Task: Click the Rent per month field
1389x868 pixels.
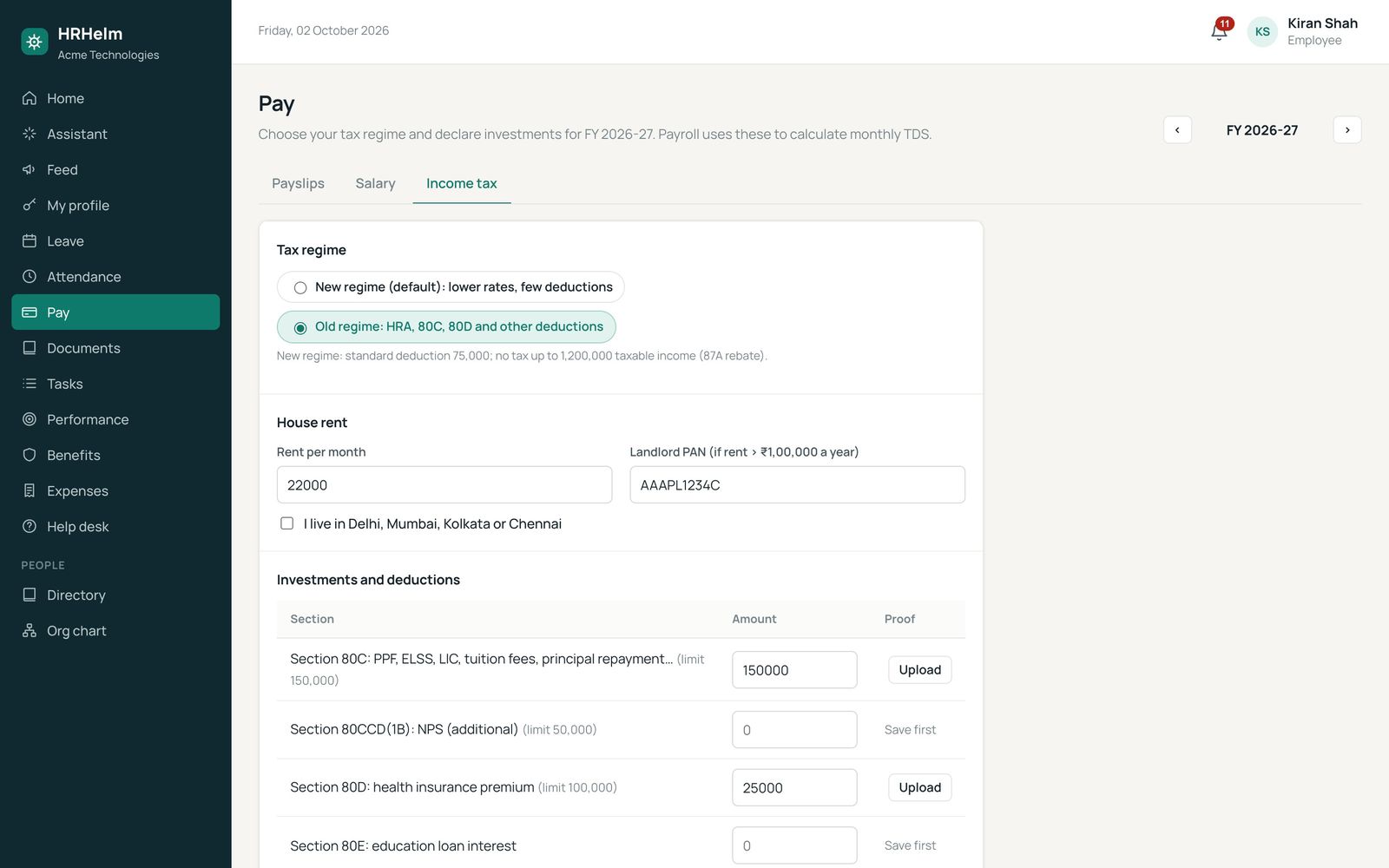Action: (444, 484)
